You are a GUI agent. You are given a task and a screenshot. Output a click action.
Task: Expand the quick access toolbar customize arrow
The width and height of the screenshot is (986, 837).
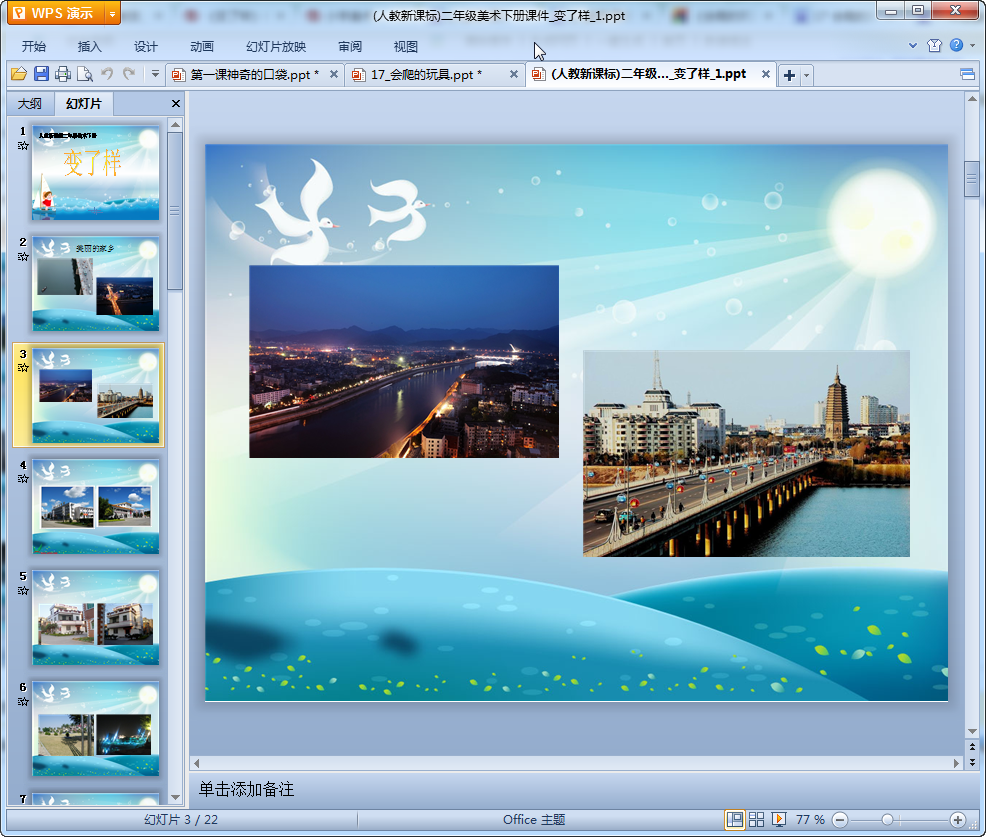(155, 74)
